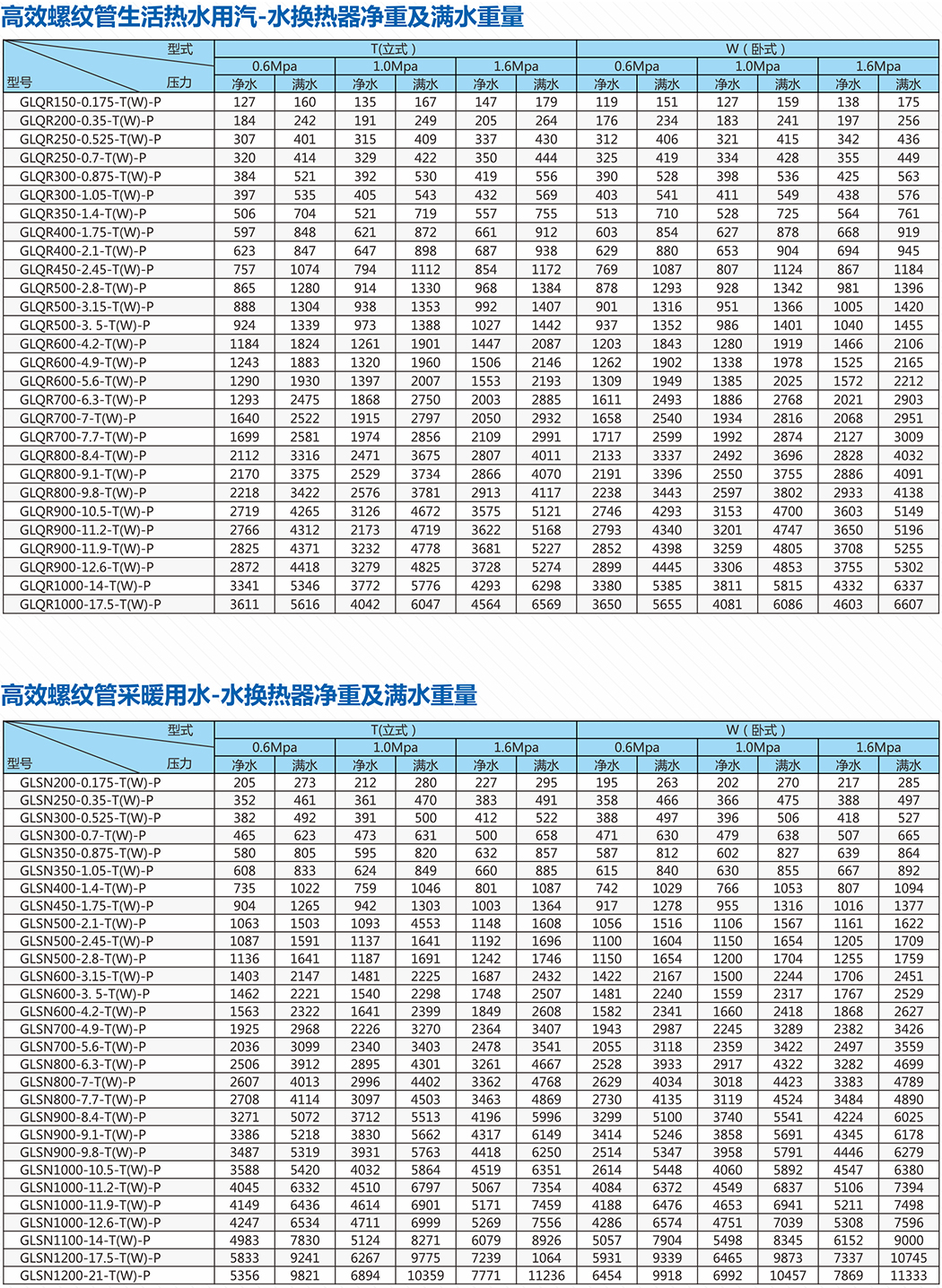Select model row GLQR400-2.1-T(W)-P
Viewport: 942px width, 1288px height.
83,251
